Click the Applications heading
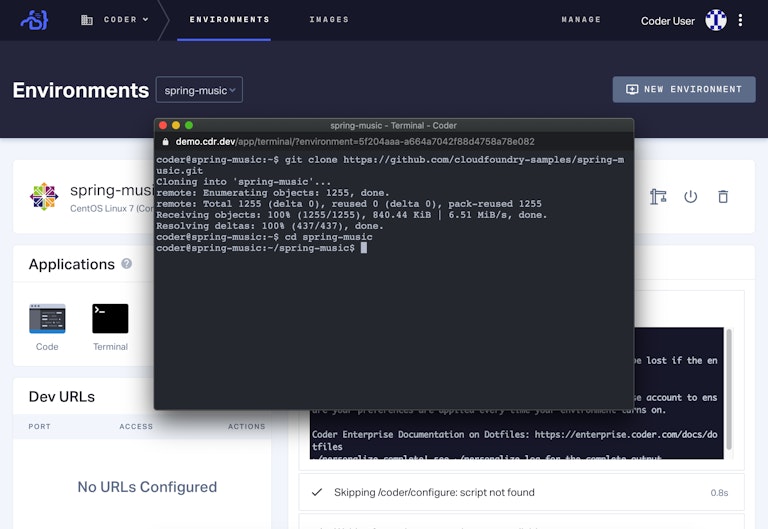The height and width of the screenshot is (529, 768). [72, 264]
